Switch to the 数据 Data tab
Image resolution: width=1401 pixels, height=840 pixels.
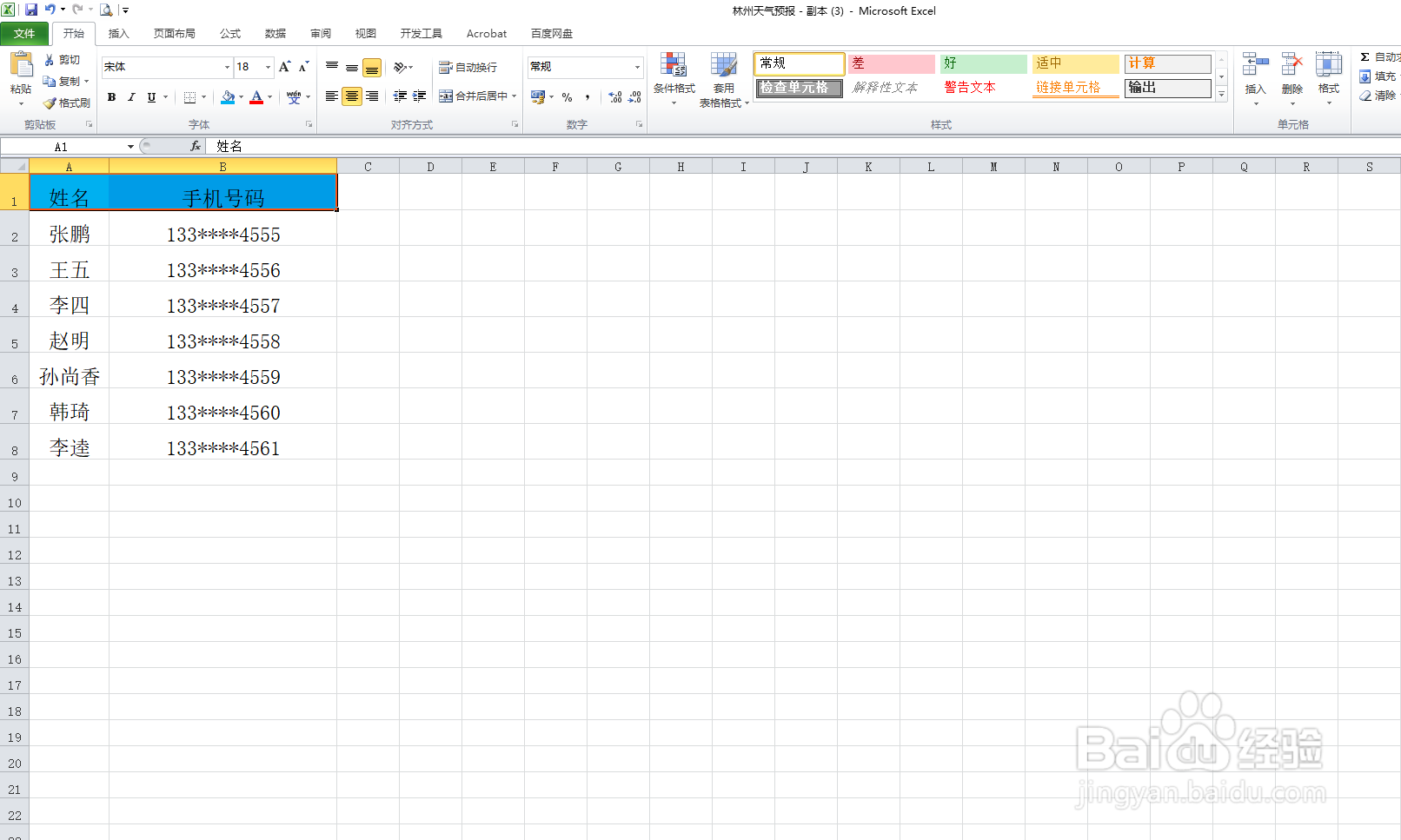(276, 34)
